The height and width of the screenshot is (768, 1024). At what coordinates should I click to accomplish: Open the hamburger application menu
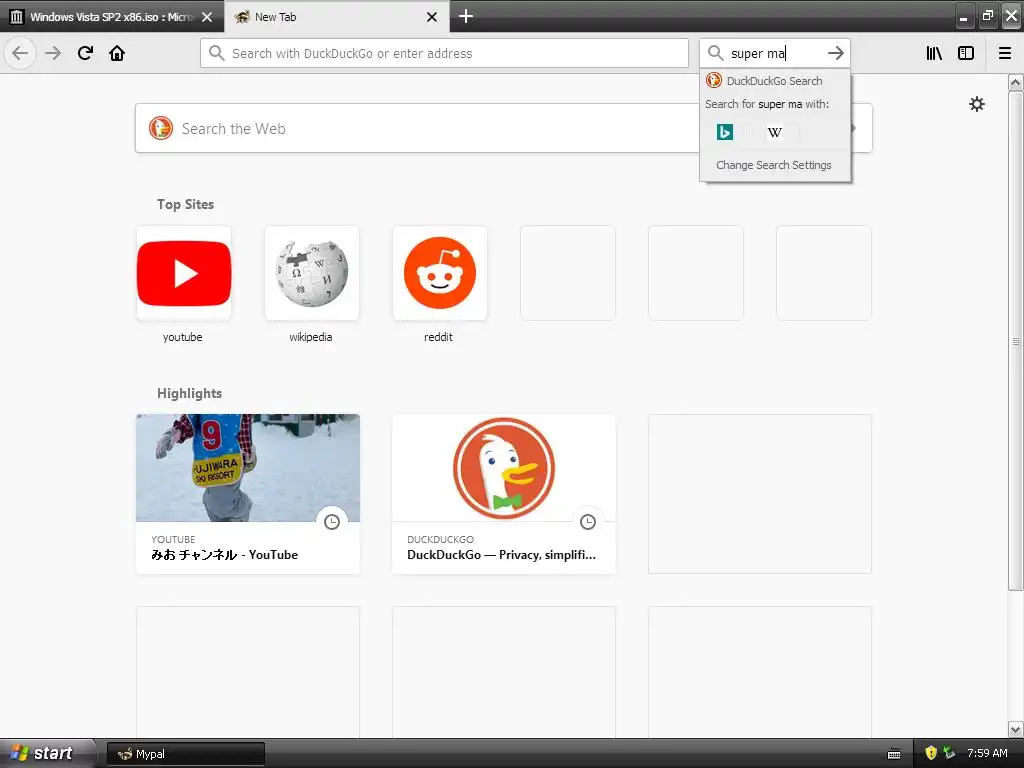pos(1005,53)
